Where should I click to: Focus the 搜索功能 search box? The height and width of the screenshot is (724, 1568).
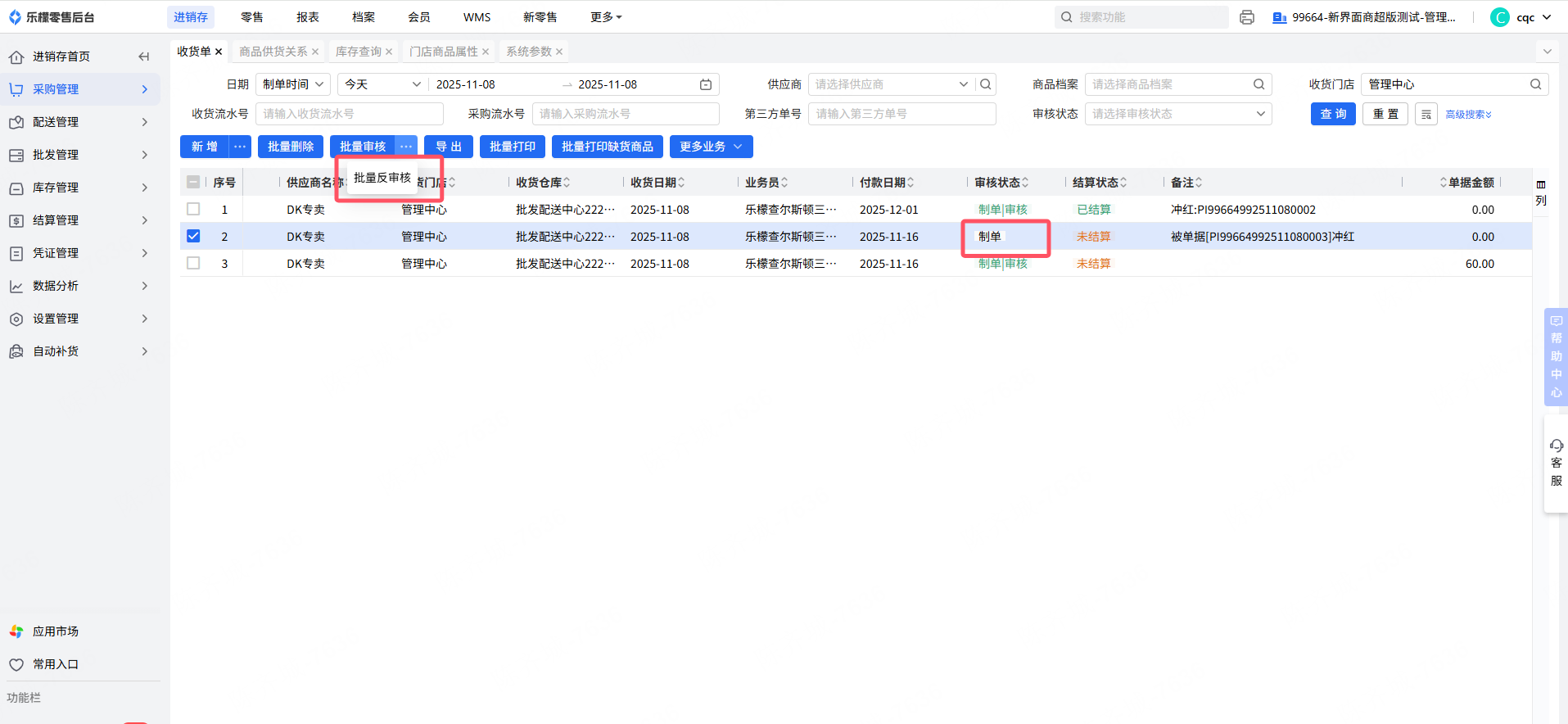tap(1141, 17)
